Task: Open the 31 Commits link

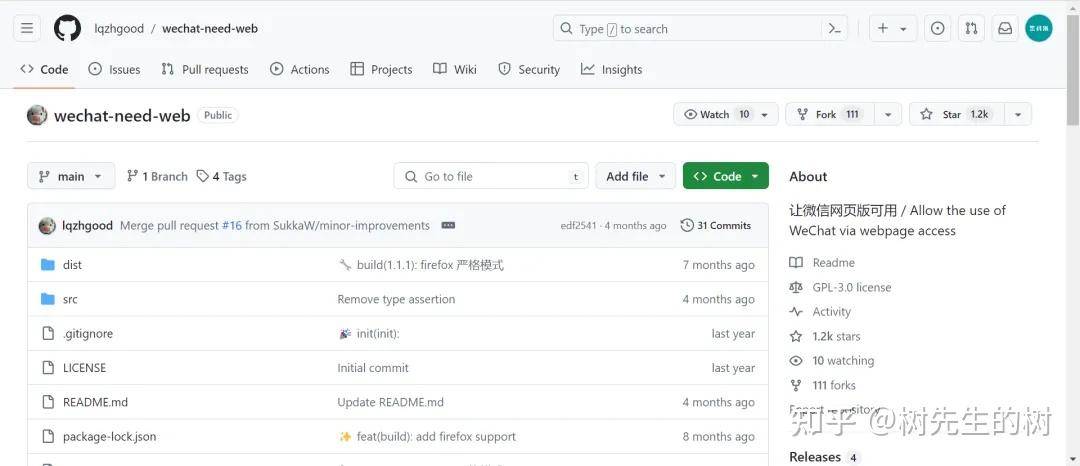Action: 716,225
